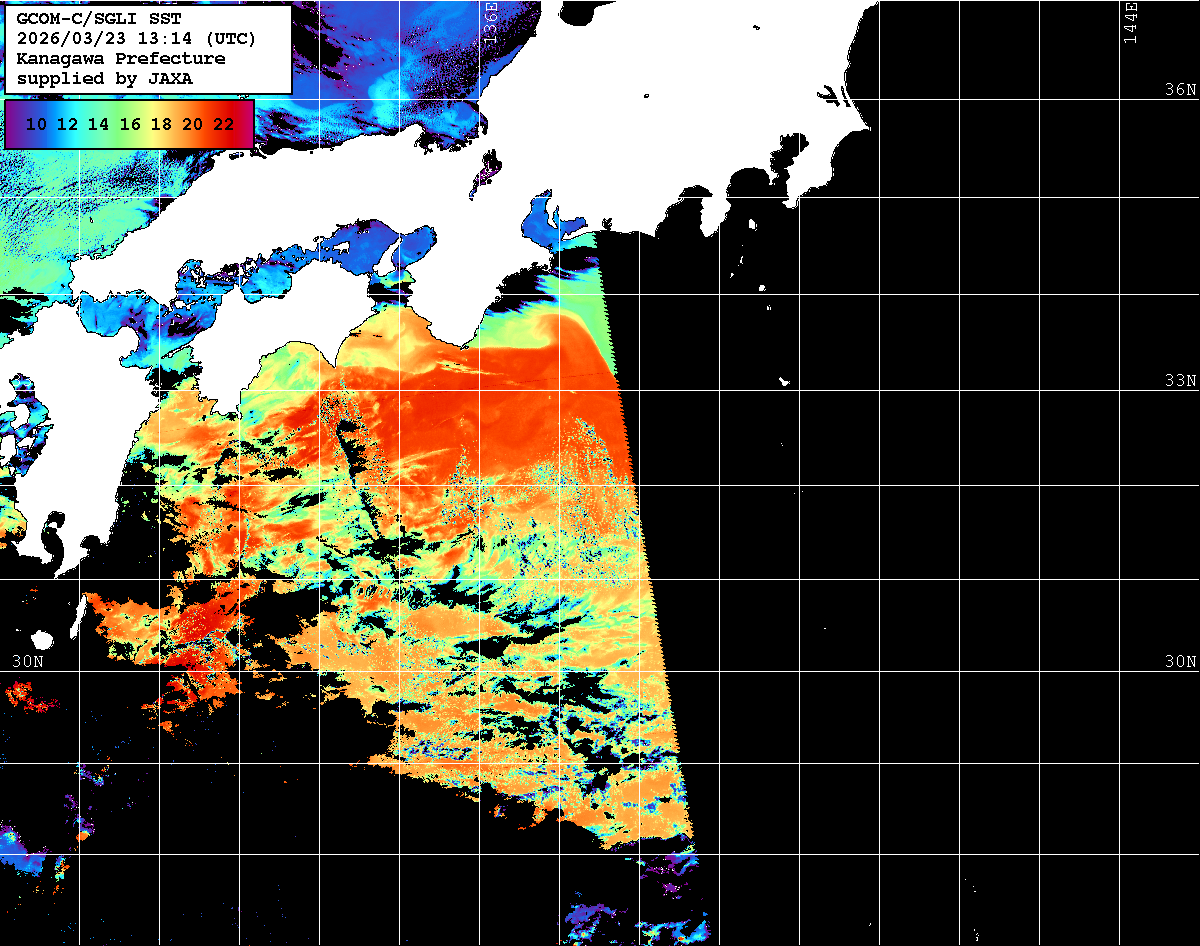Select the 14 degree mark on the legend
Viewport: 1200px width, 946px height.
point(99,125)
